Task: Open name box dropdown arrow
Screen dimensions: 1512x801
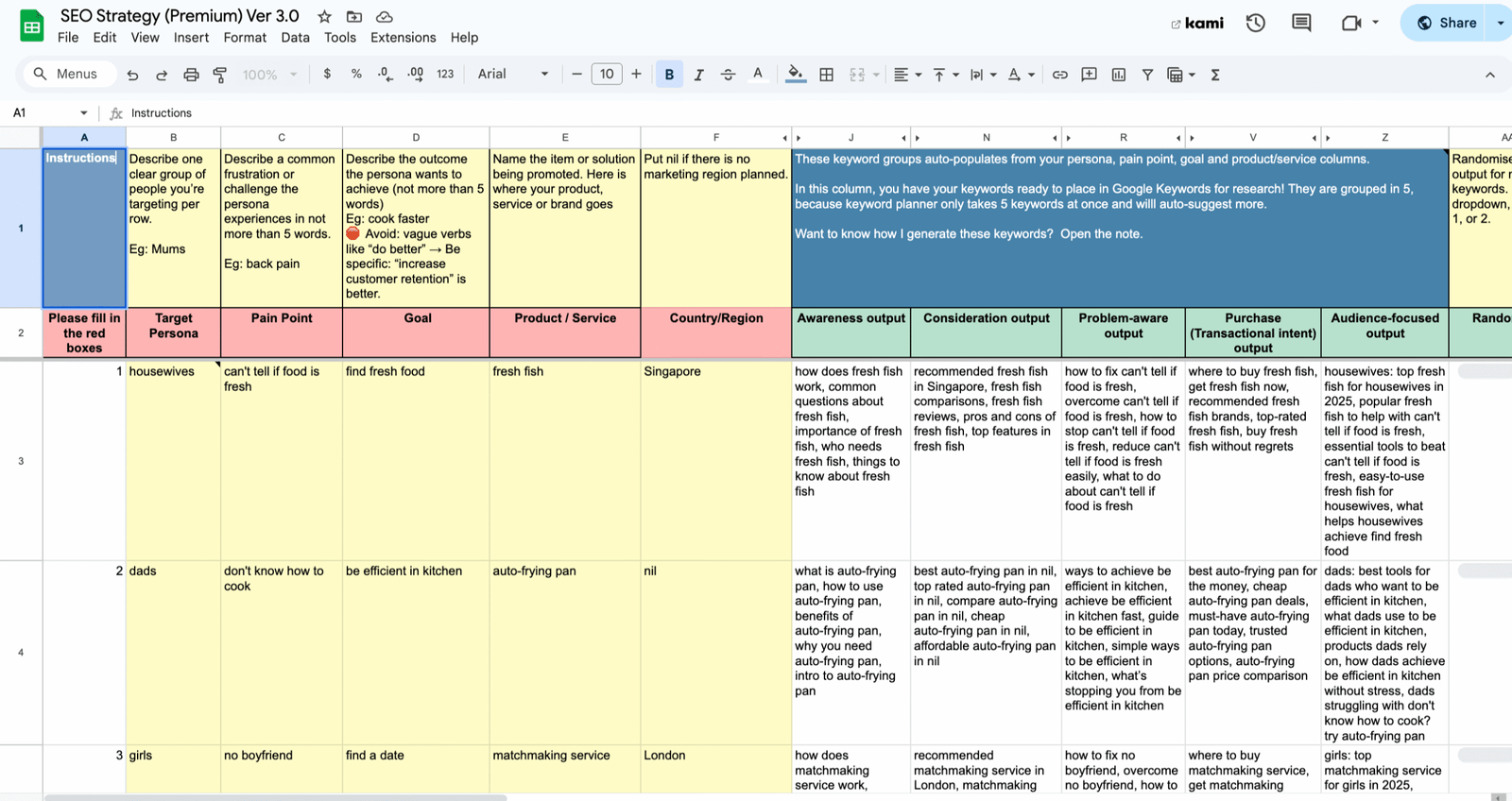Action: click(x=84, y=113)
